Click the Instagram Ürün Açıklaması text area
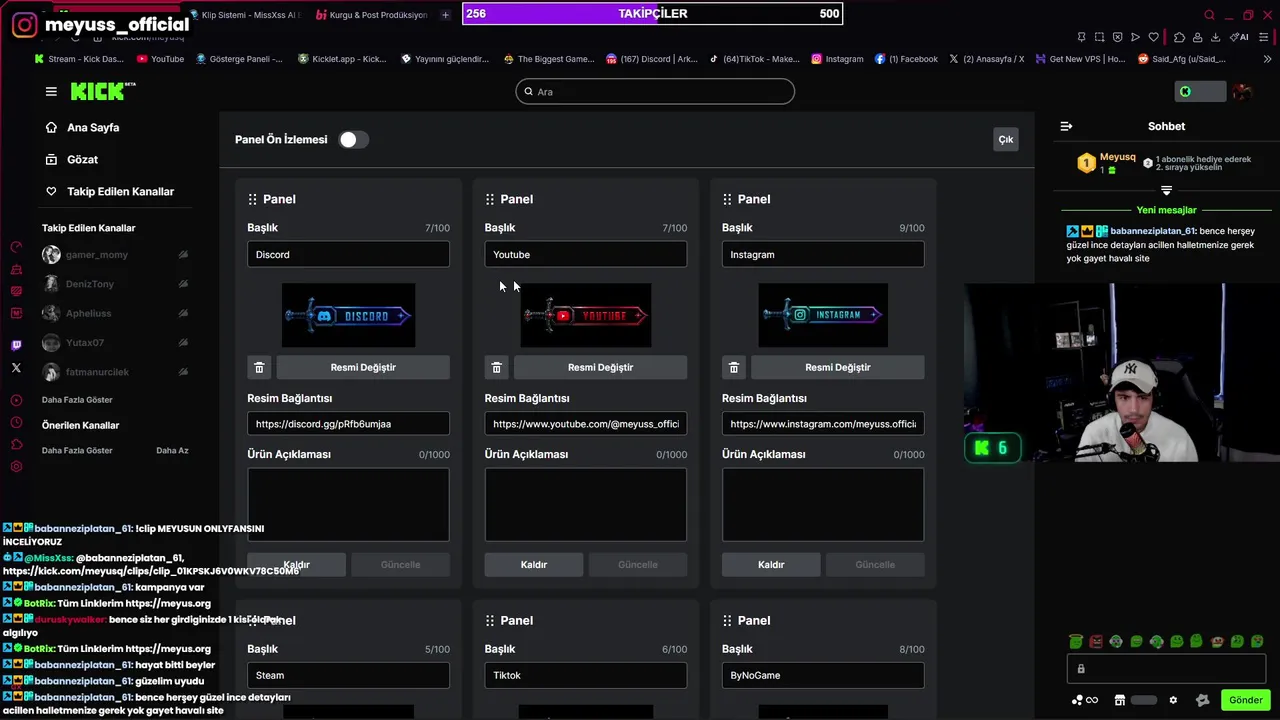Image resolution: width=1280 pixels, height=720 pixels. coord(823,505)
